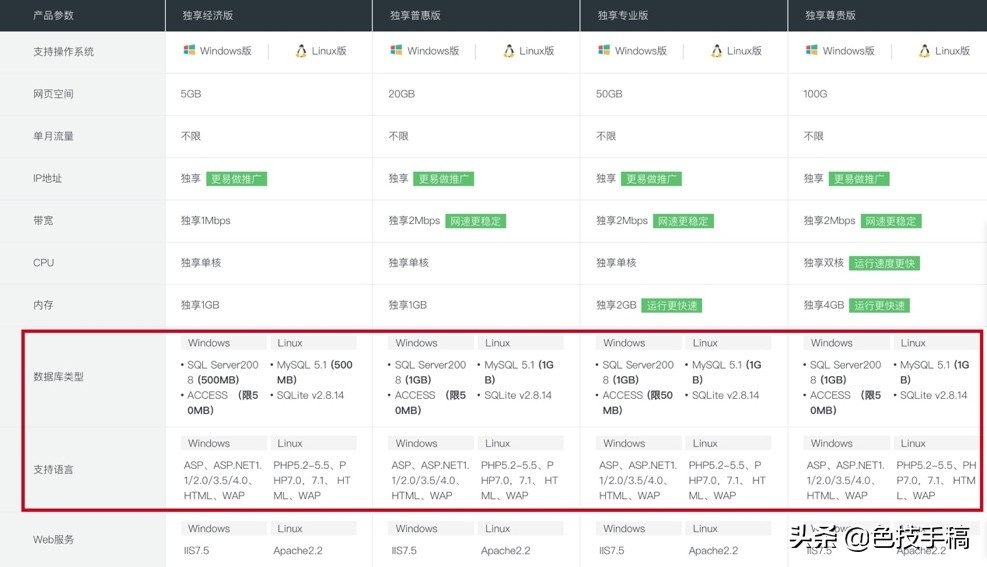Select Linux tab in 支持语言 row of 独享尊贵版
This screenshot has width=987, height=567.
point(937,444)
